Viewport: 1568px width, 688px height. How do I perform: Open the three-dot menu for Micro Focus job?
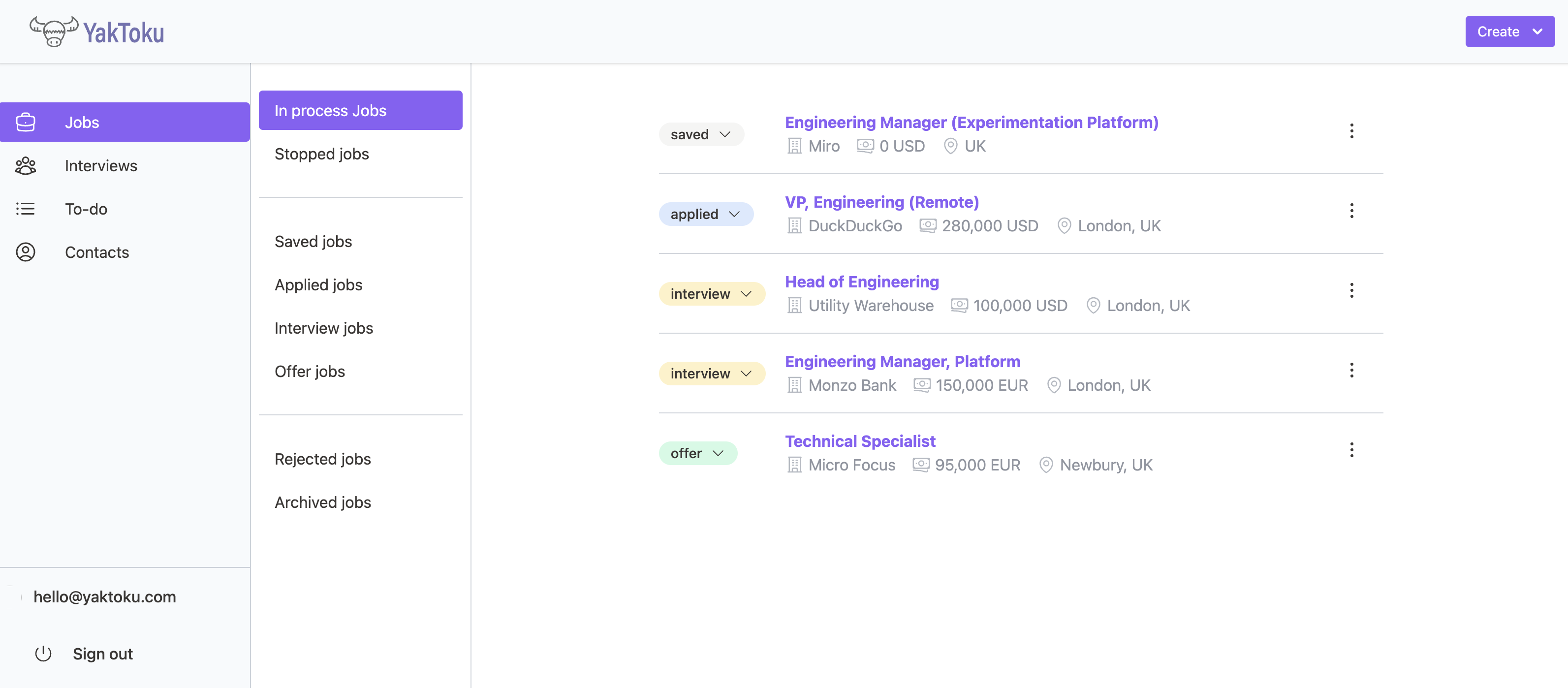click(1351, 450)
